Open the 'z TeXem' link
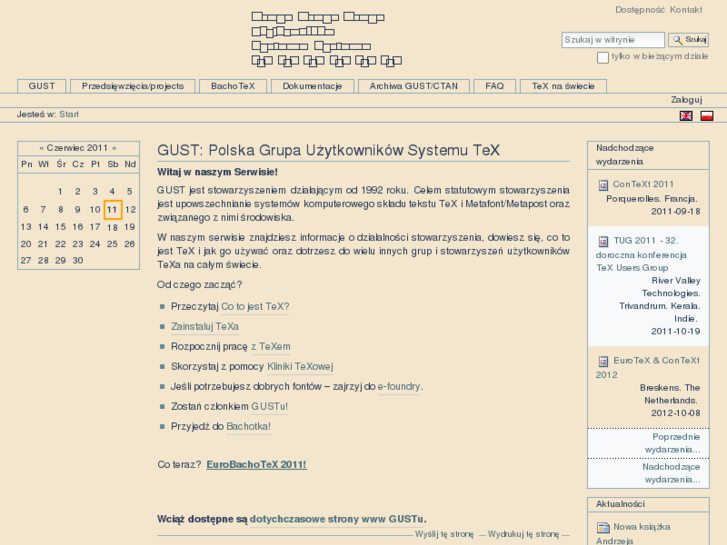 click(271, 346)
